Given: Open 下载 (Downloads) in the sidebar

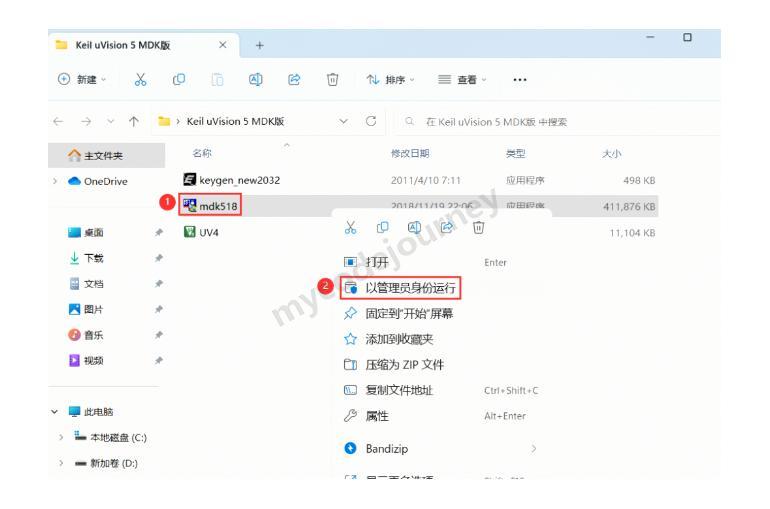Looking at the screenshot, I should (x=93, y=258).
